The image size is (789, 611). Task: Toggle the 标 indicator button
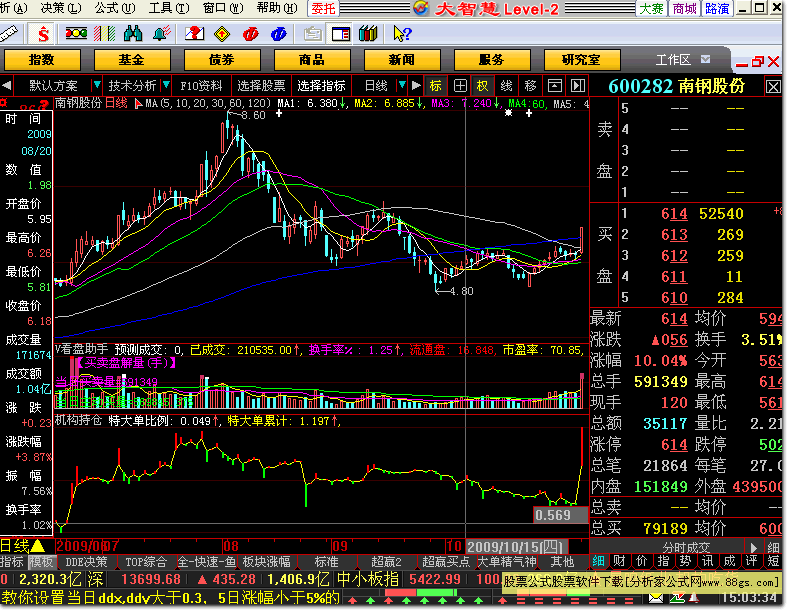point(435,86)
